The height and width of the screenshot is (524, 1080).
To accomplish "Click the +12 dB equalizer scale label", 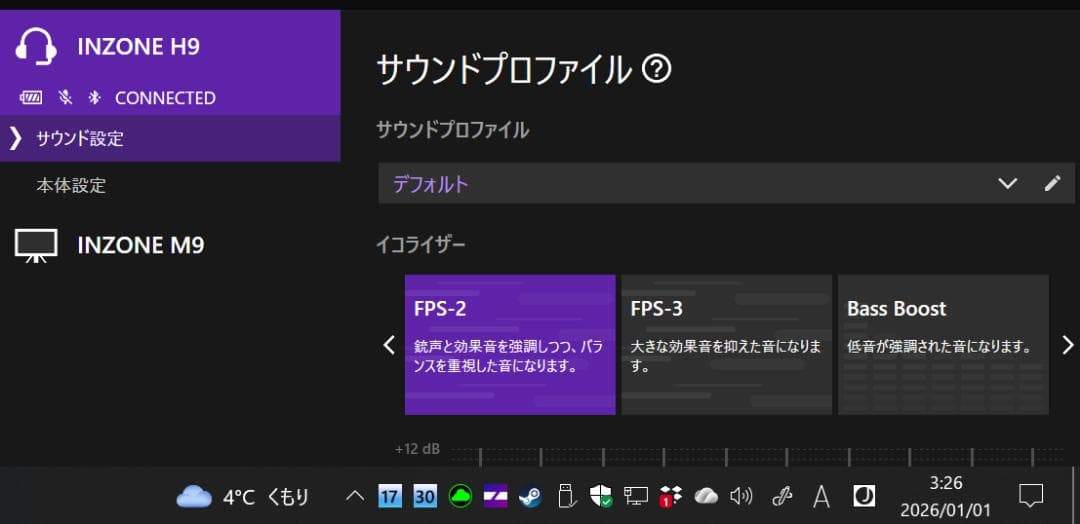I will coord(417,449).
